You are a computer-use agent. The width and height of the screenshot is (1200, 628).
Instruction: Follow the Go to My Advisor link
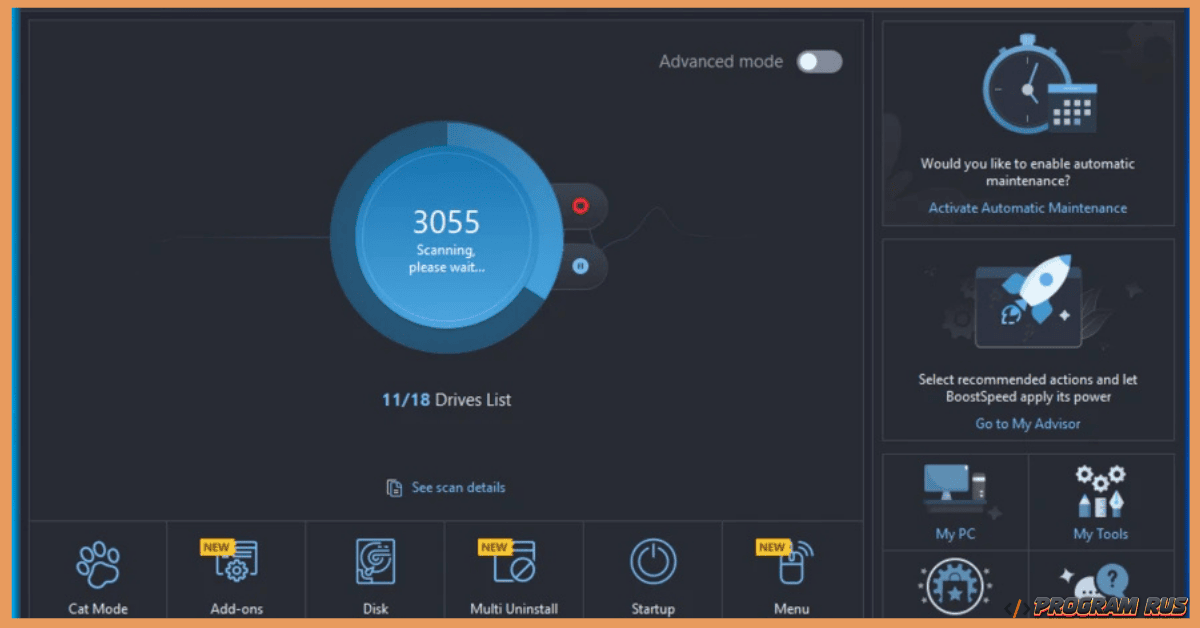(x=1027, y=424)
